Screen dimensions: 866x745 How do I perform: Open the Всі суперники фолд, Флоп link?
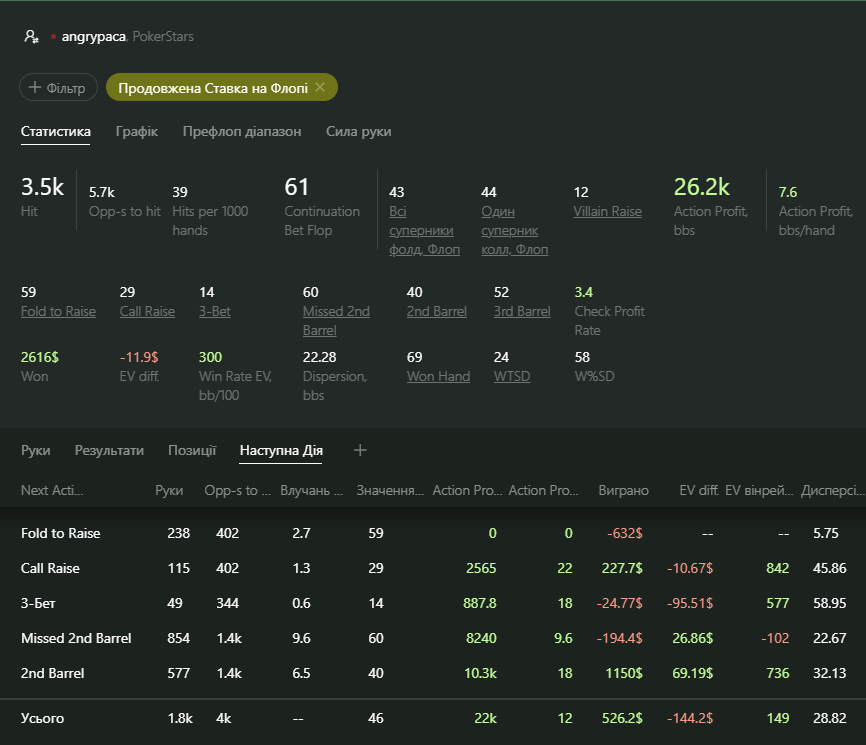click(x=424, y=230)
